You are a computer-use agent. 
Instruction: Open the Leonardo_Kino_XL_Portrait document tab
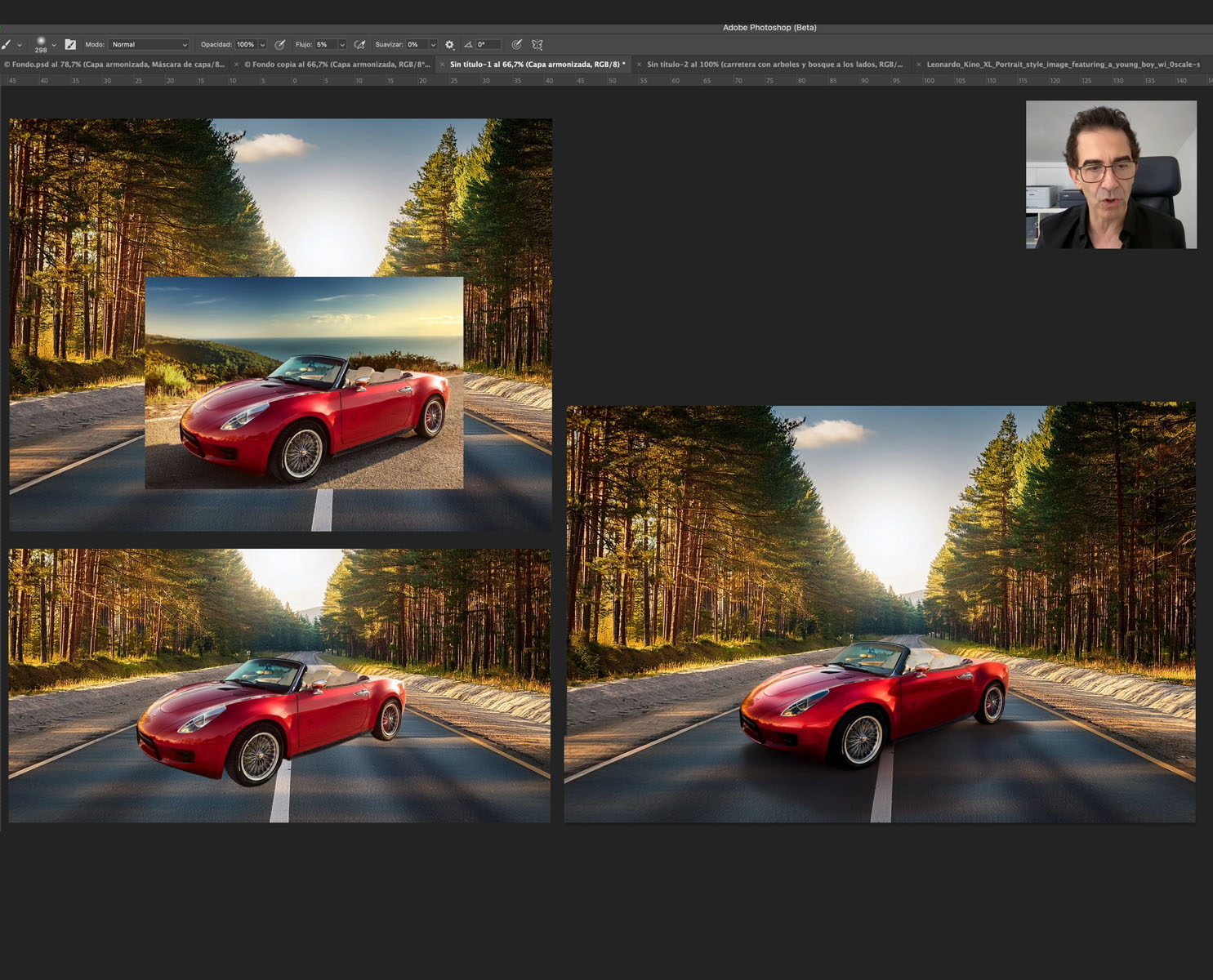click(x=1064, y=65)
